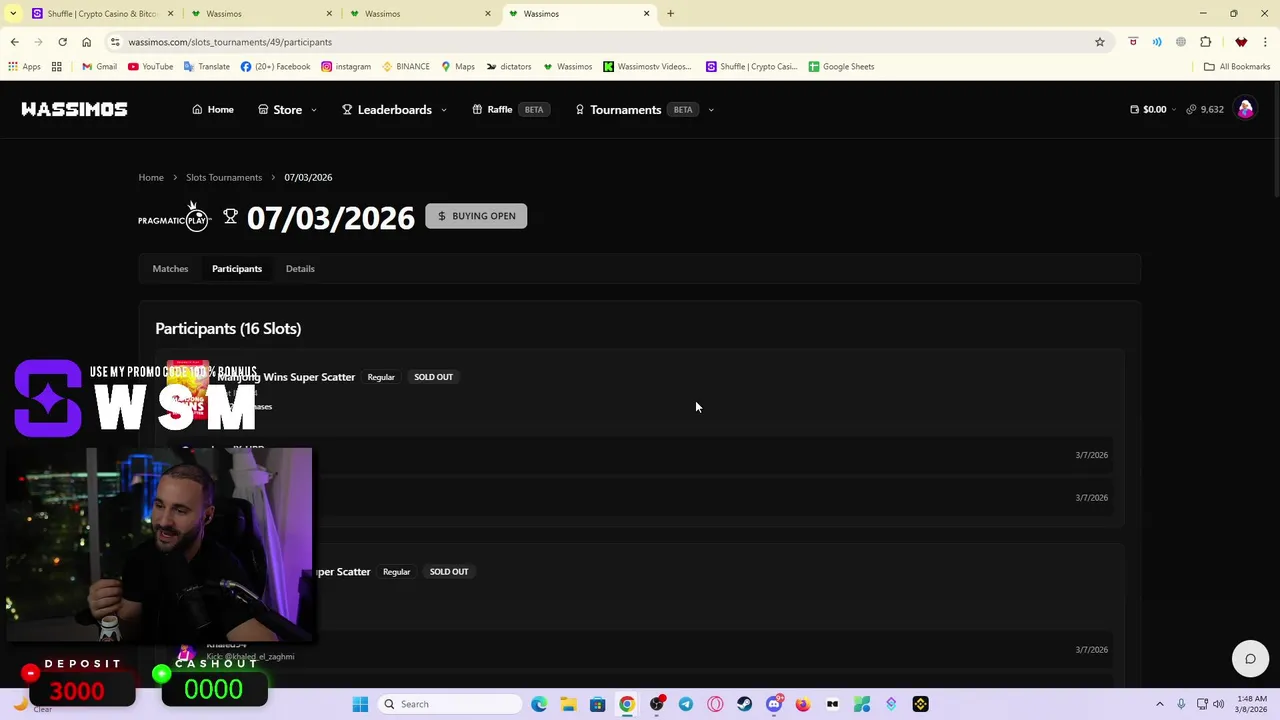Open Binance app from the taskbar
This screenshot has height=720, width=1280.
(921, 704)
